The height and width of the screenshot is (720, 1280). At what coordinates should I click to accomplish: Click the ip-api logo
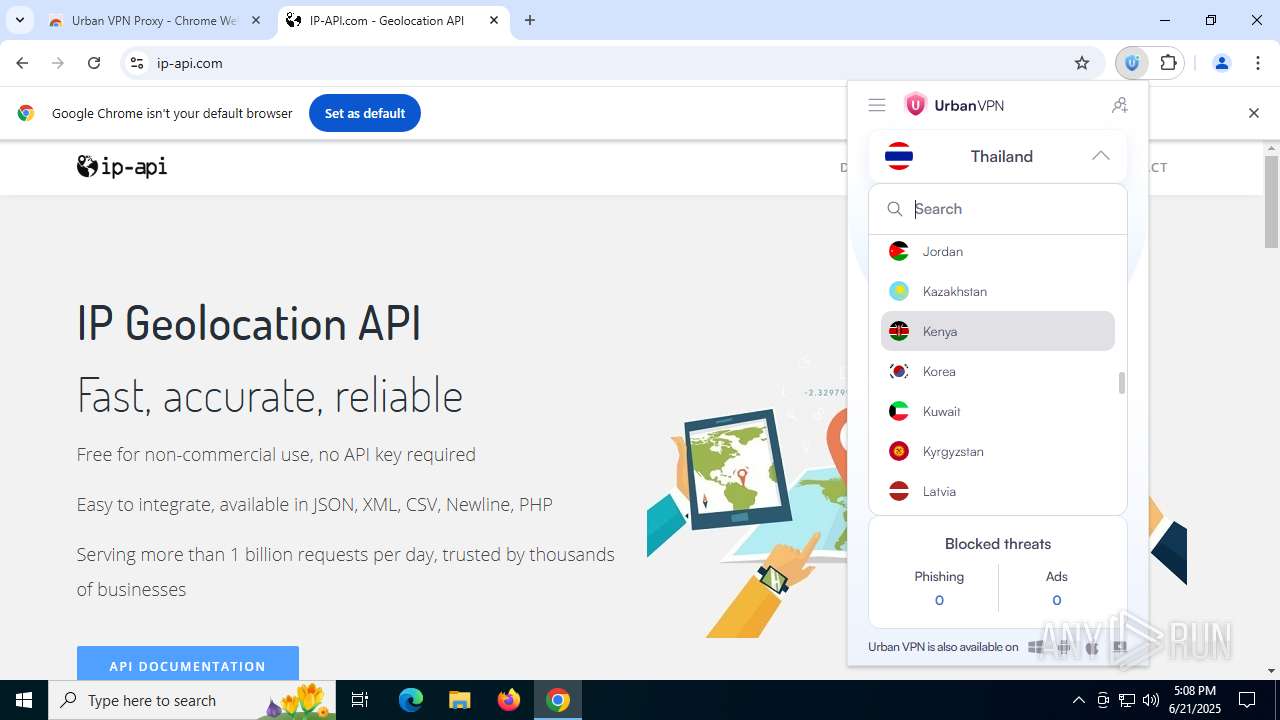pos(122,166)
